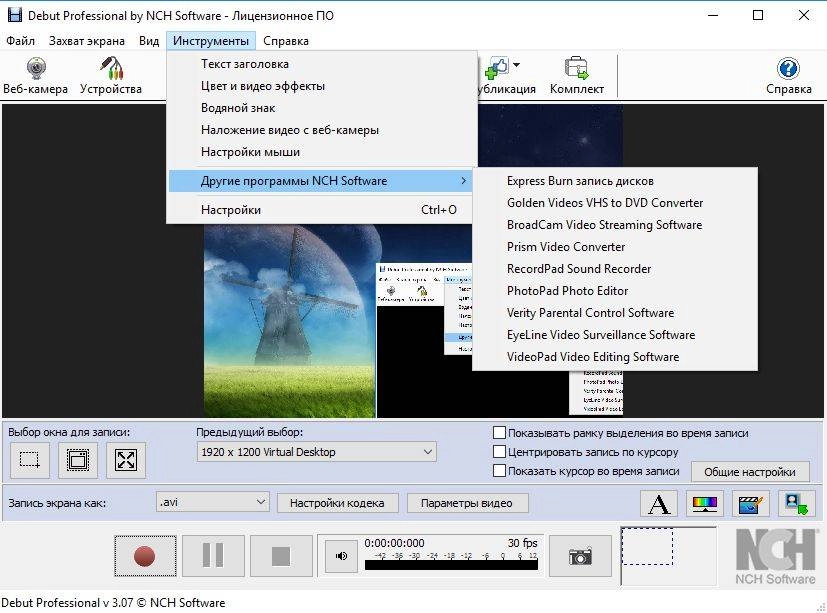Screen dimensions: 827x613
Task: Open the Файл menu
Action: point(21,41)
